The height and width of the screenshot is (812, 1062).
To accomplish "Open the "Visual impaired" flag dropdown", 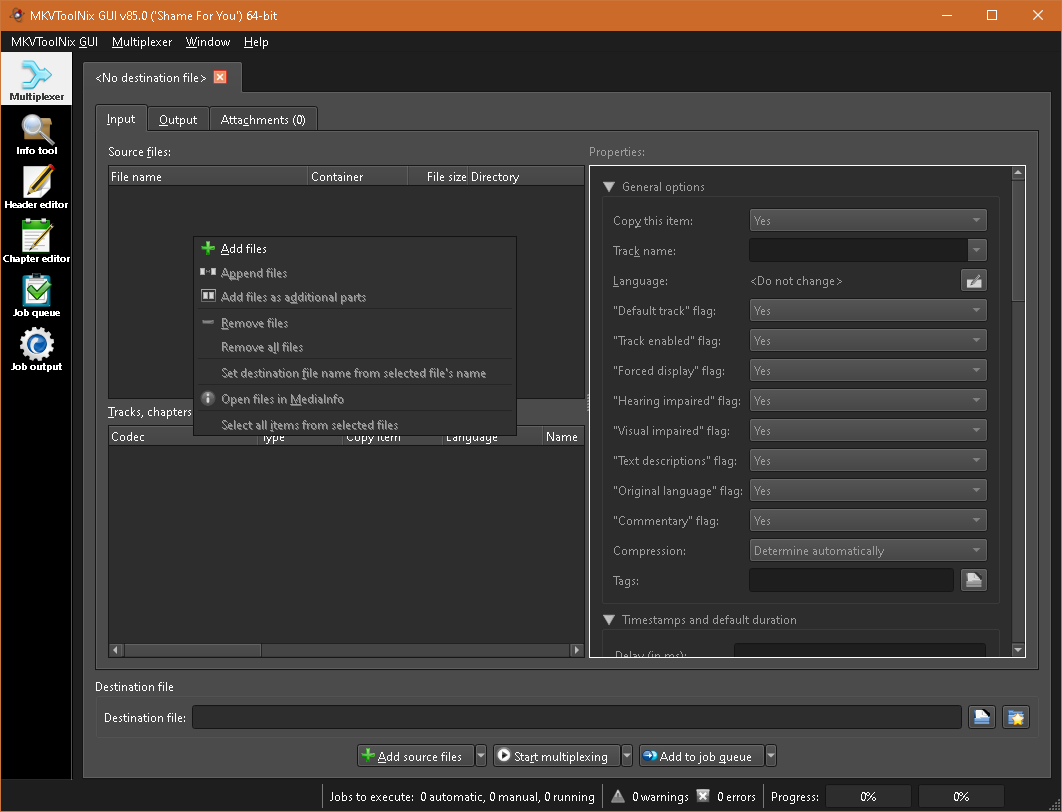I will point(868,430).
